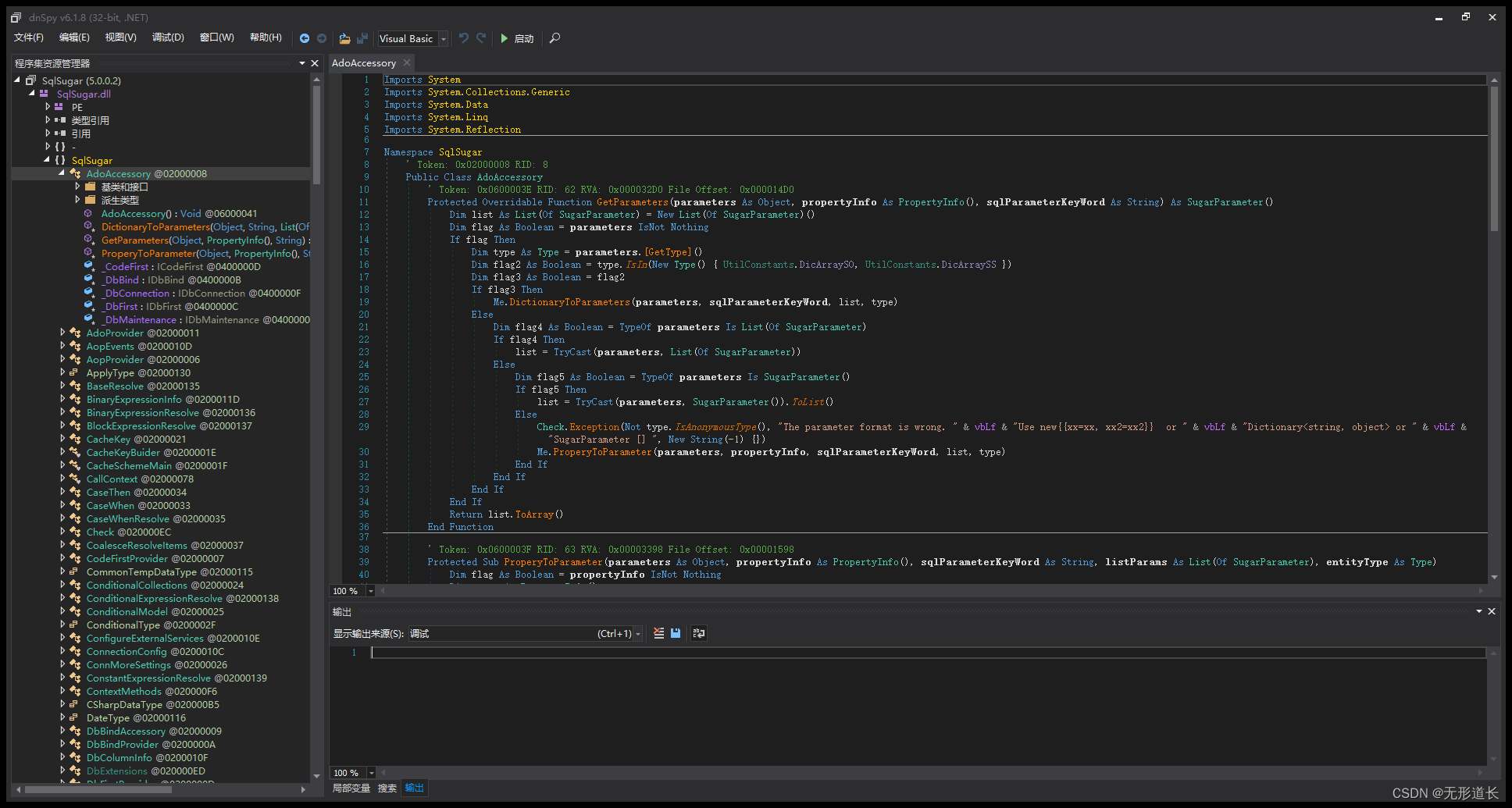The image size is (1512, 808).
Task: Click the navigate forward arrow icon
Action: [322, 38]
